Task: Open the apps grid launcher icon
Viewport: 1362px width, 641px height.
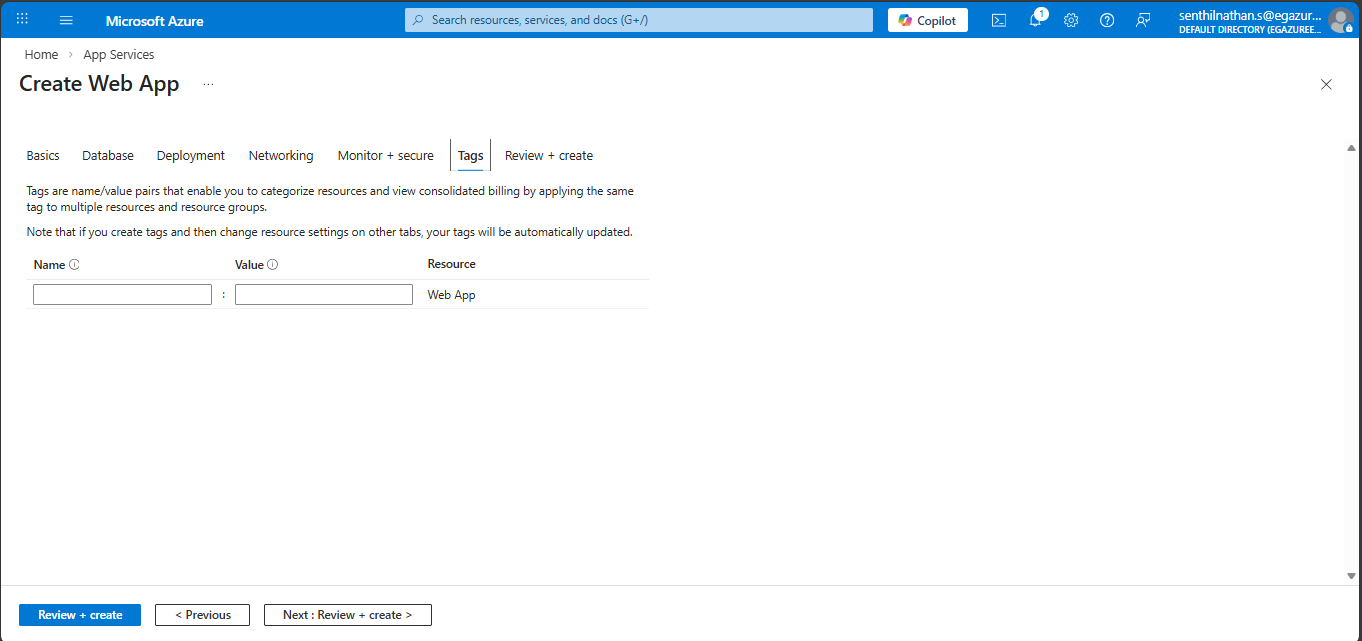Action: (22, 20)
